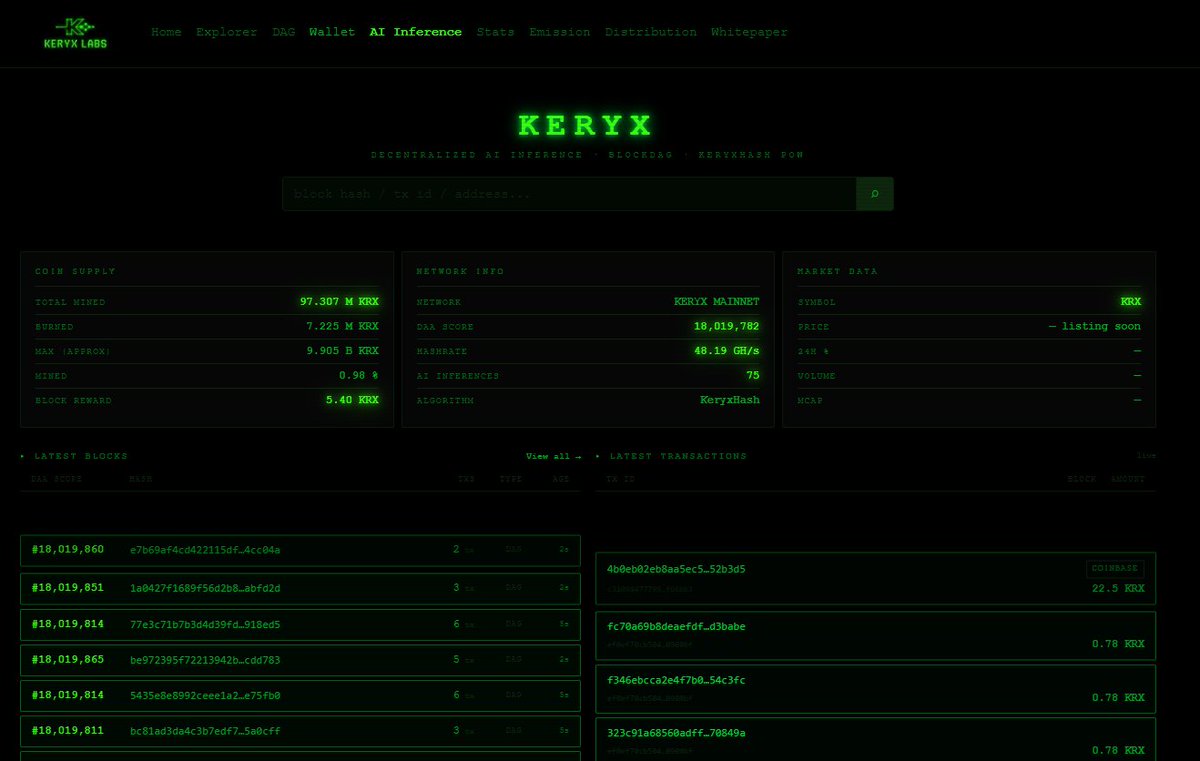Screen dimensions: 1200x761
Task: Select the 97.307 M KRX total mined value
Action: pyautogui.click(x=339, y=301)
